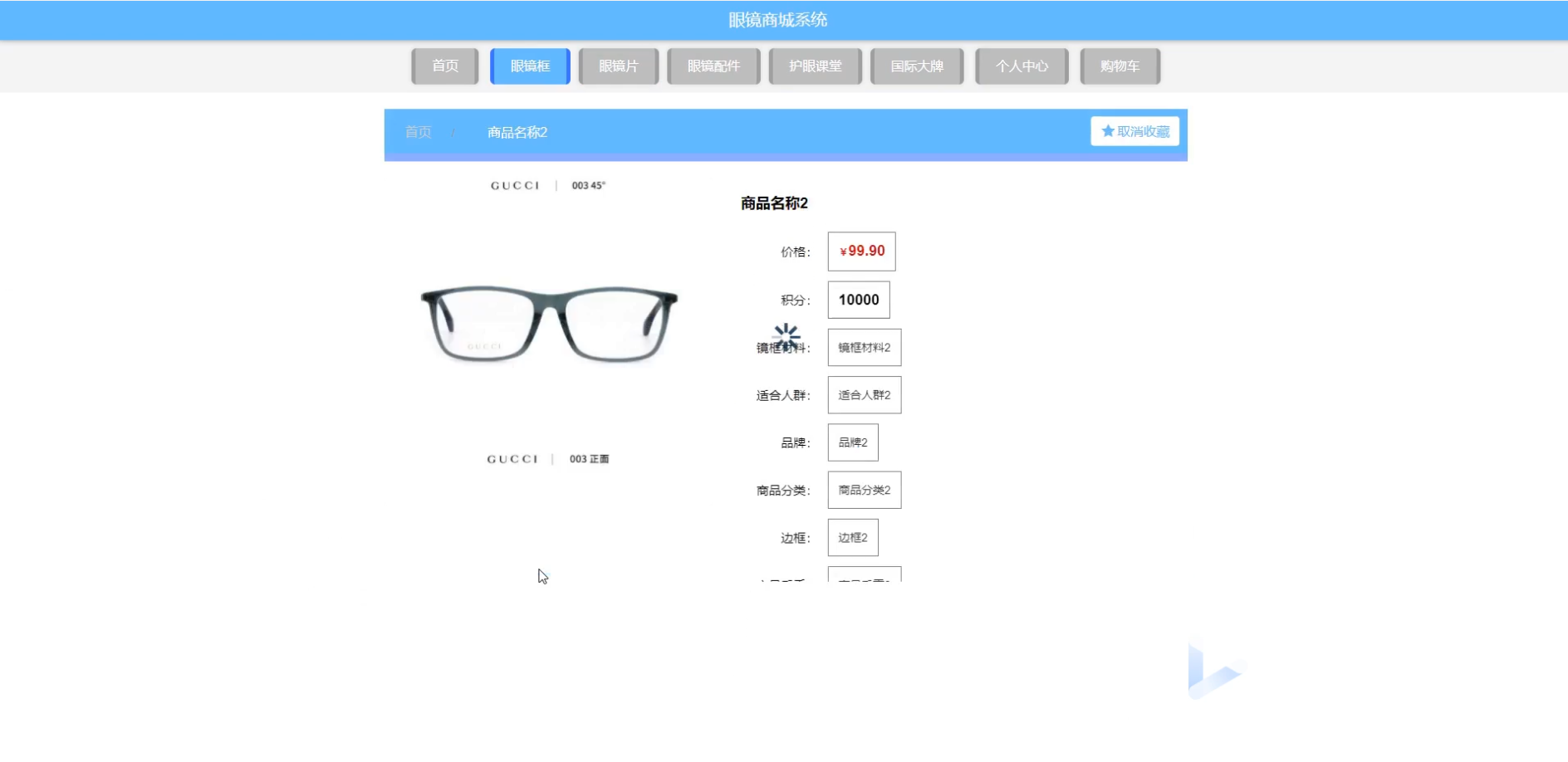Click the 镜框材料2 value box
The width and height of the screenshot is (1568, 762).
coord(865,348)
